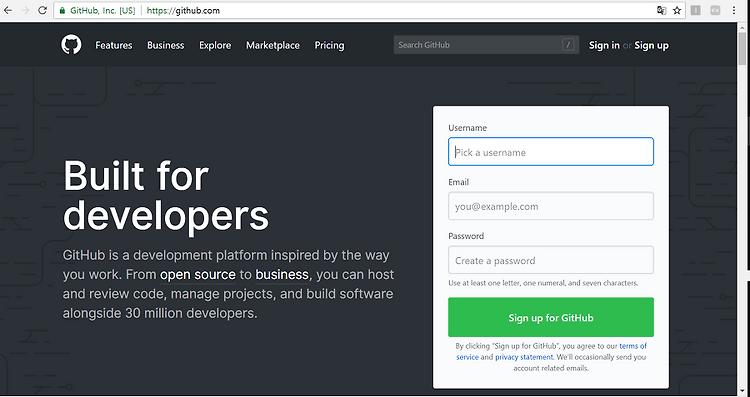
Task: Click the Password field label
Action: pos(466,236)
